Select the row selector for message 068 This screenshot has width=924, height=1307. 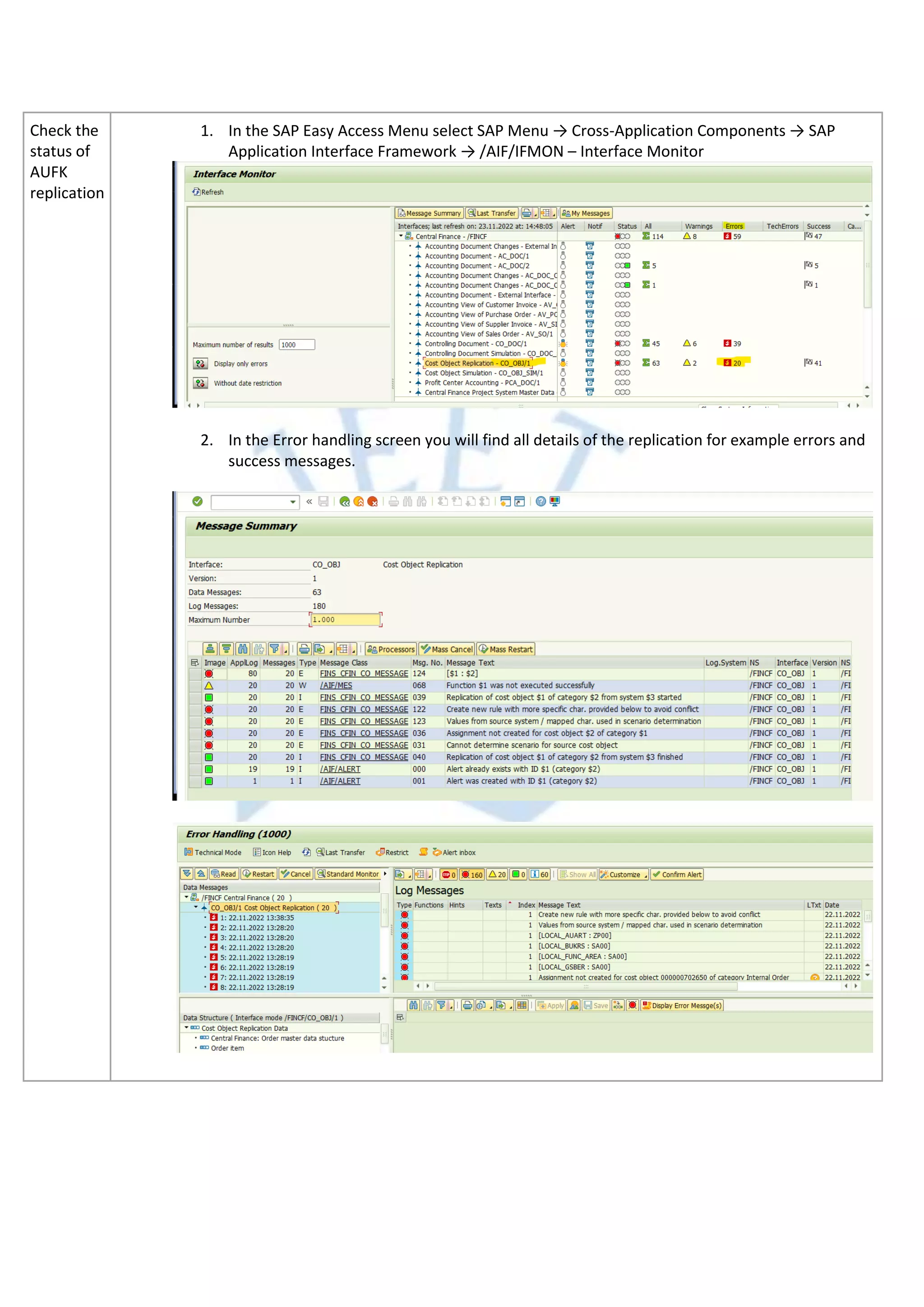tap(195, 686)
